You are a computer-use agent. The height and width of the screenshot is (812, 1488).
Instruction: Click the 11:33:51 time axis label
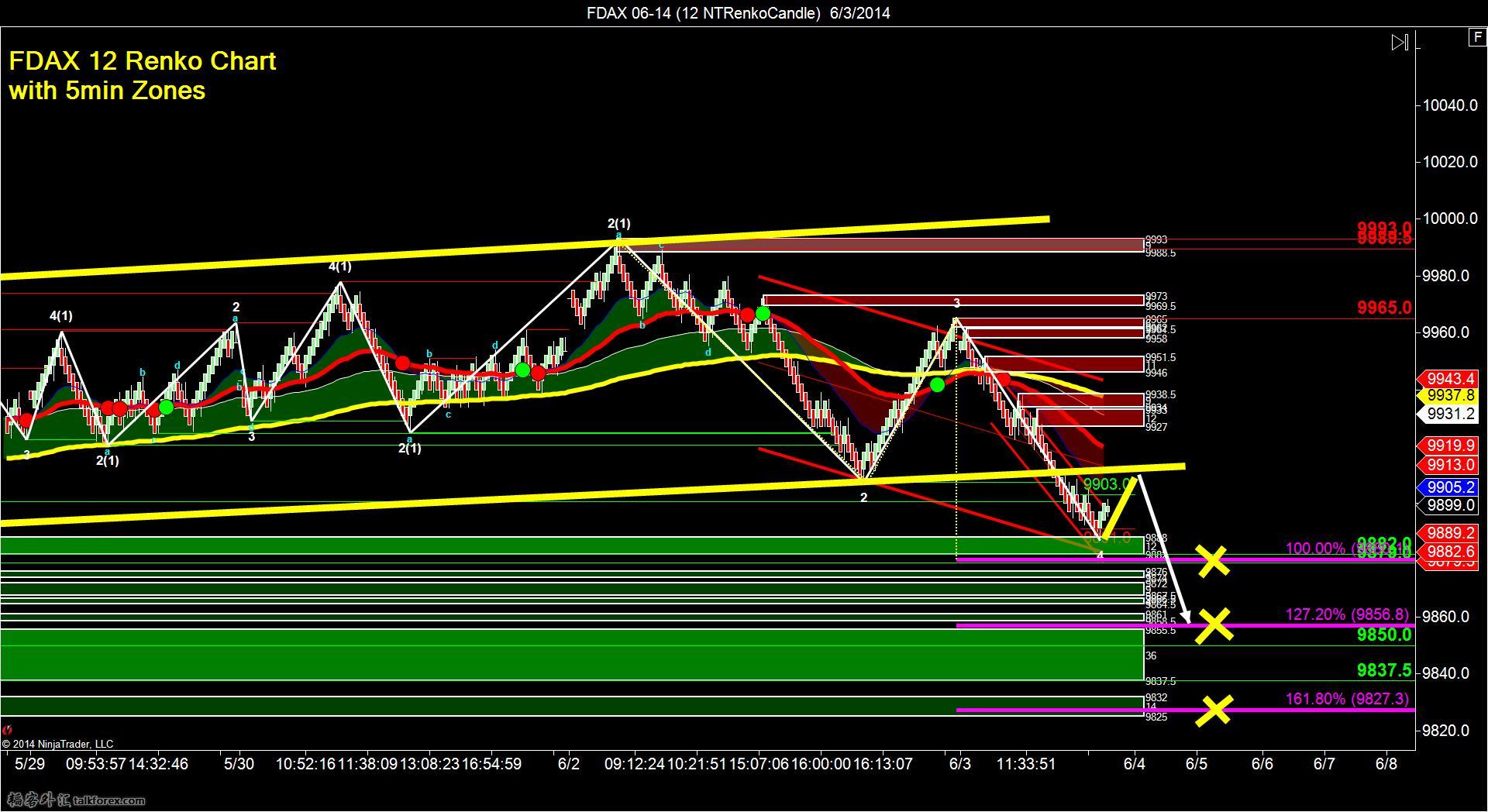point(1026,764)
